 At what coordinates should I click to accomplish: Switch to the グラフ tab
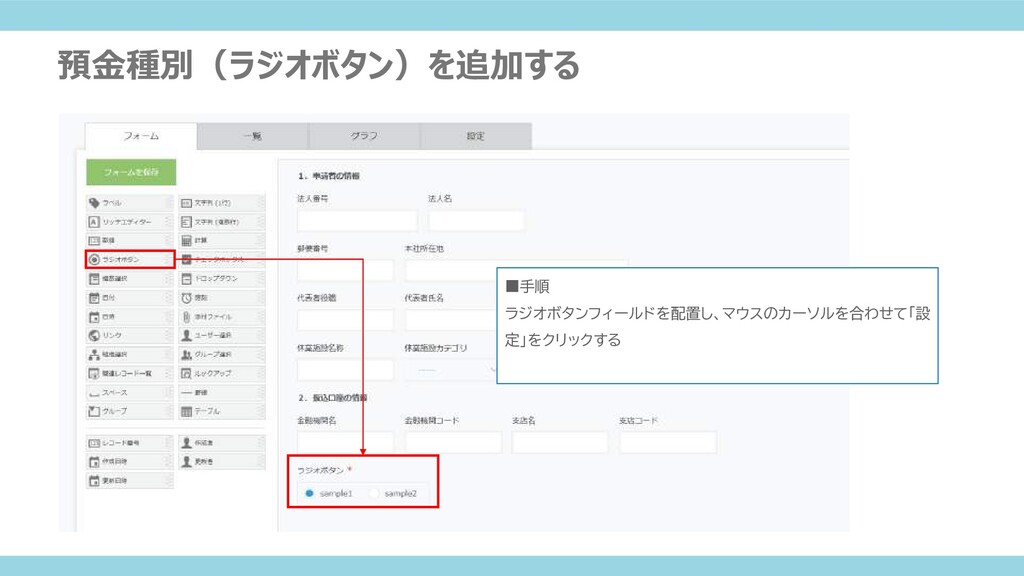[x=364, y=136]
